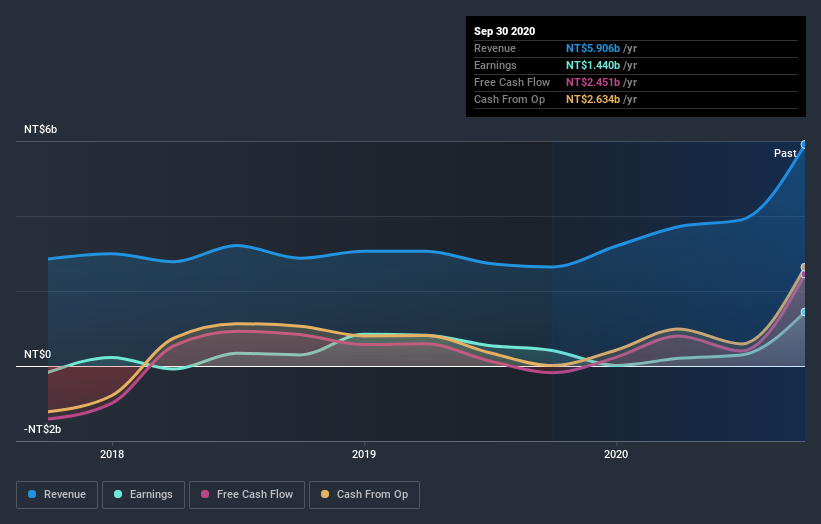Toggle the Earnings legend button
821x524 pixels.
[143, 495]
